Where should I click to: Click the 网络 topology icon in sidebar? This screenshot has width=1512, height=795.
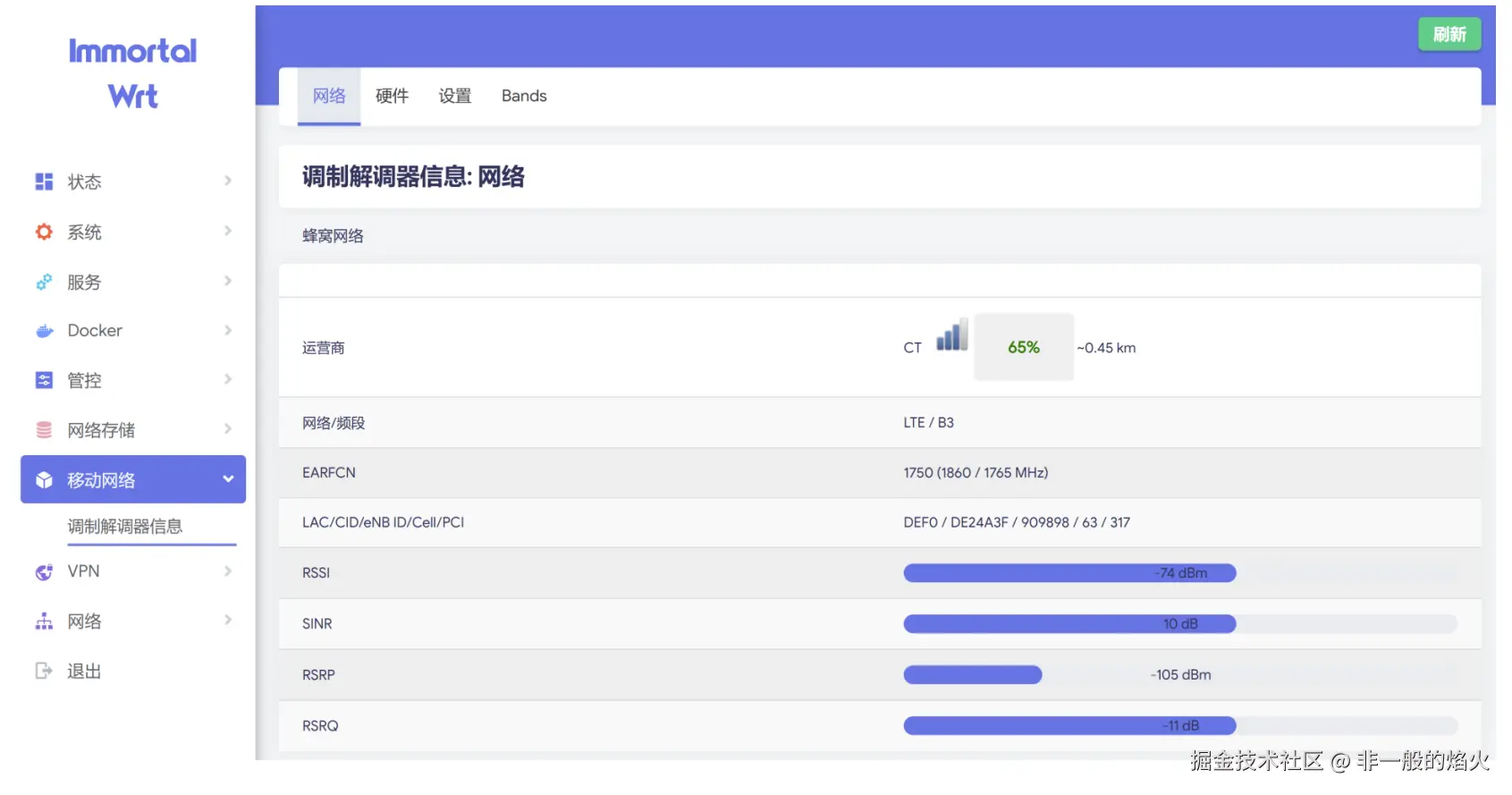pyautogui.click(x=44, y=621)
